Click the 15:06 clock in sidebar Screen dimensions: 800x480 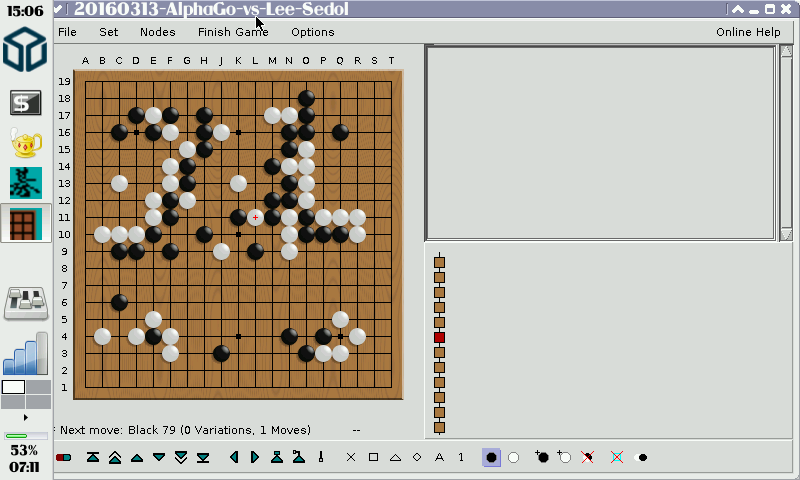(25, 11)
